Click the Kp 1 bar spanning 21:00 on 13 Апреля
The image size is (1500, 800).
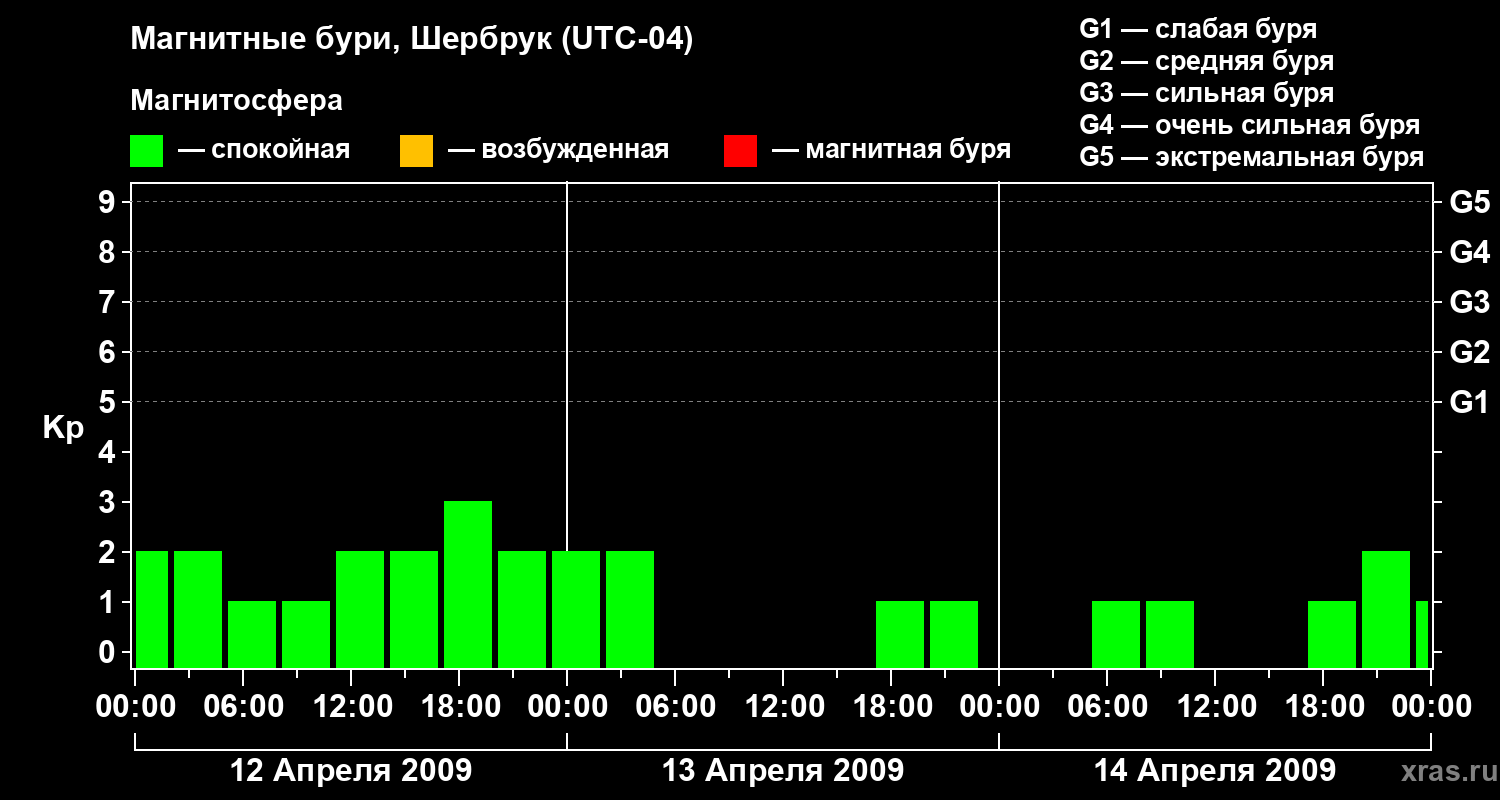(954, 634)
